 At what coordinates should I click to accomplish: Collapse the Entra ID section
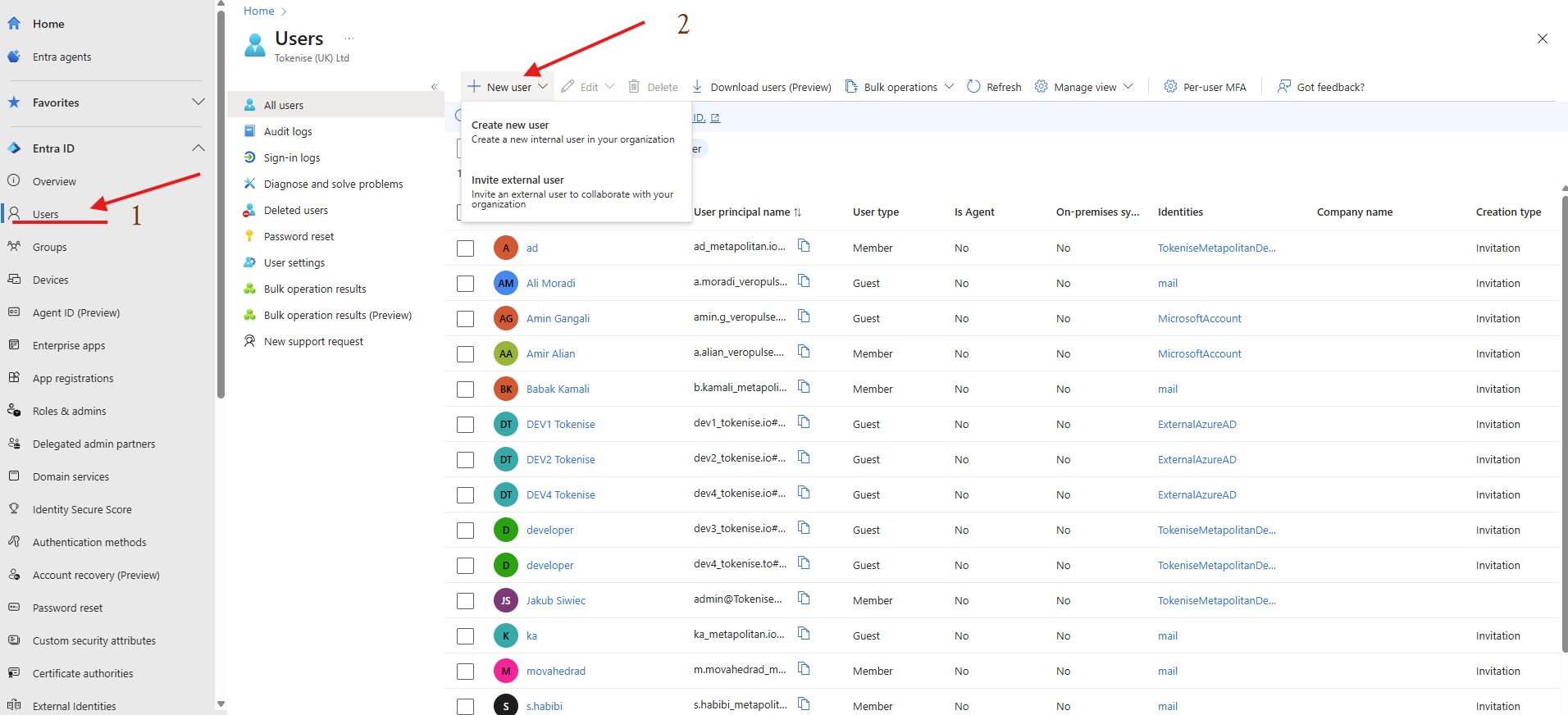(198, 148)
